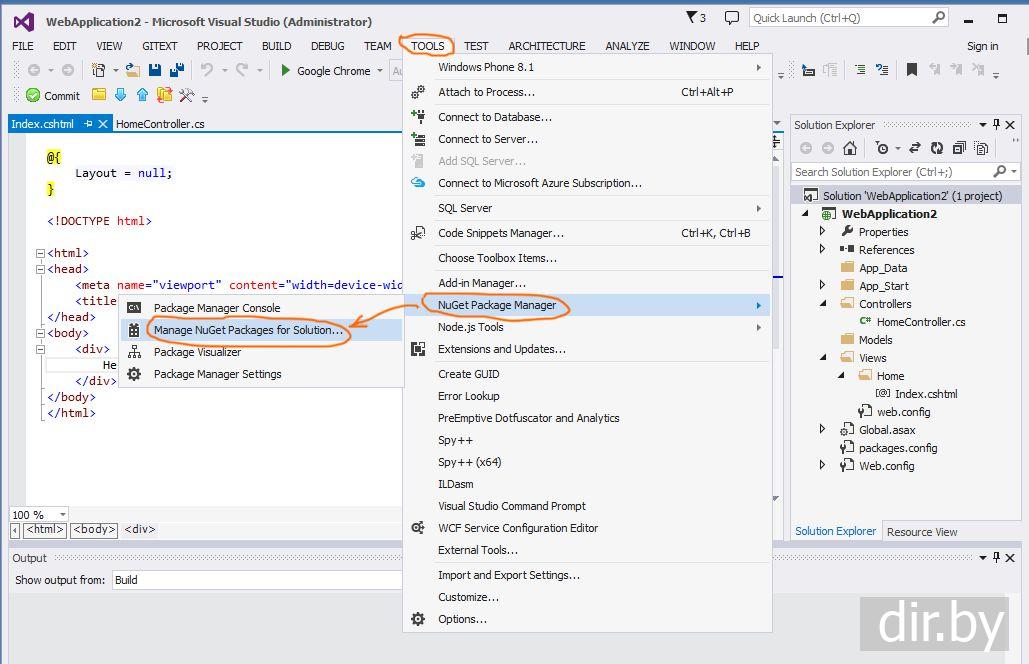Viewport: 1029px width, 664px height.
Task: Click the Save All toolbar icon
Action: click(175, 70)
